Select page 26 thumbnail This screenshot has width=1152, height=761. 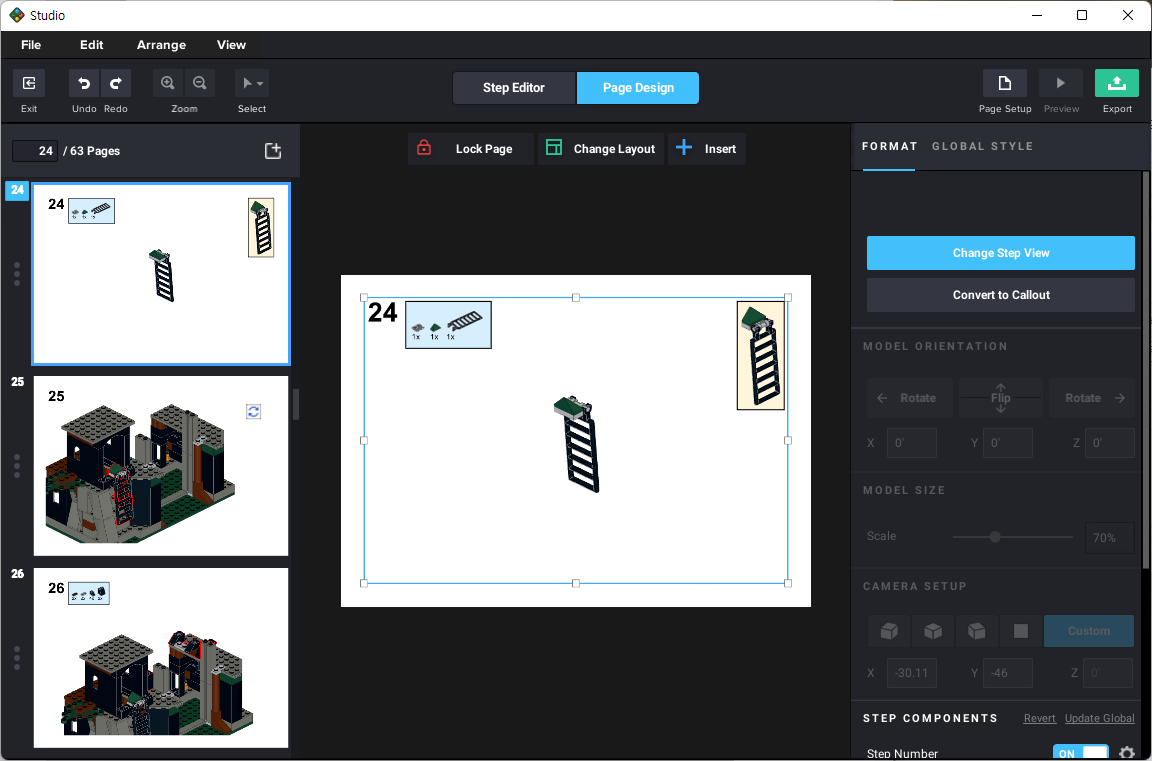click(161, 657)
